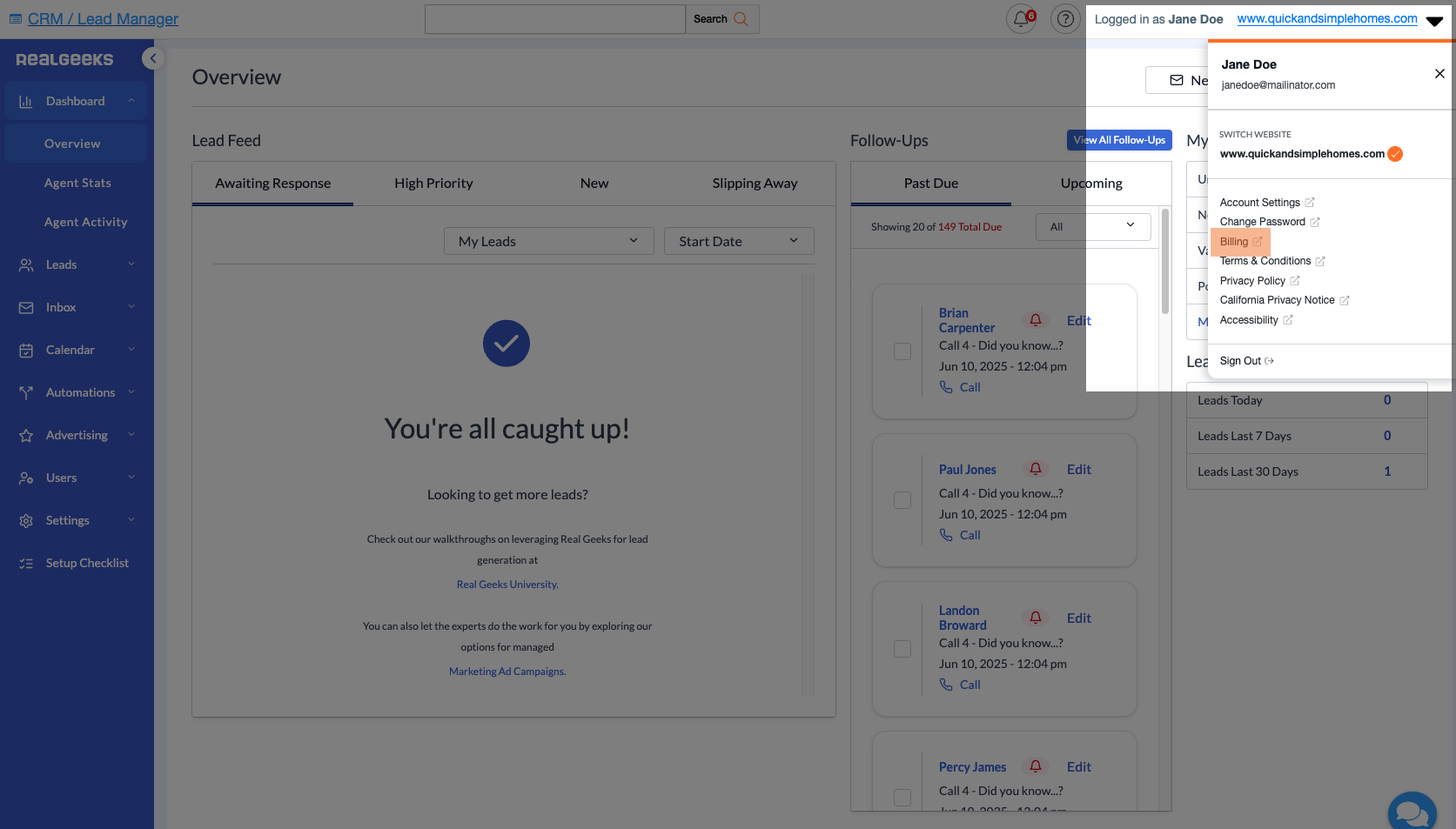Click the bell icon on Brian Carpenter card

point(1036,320)
